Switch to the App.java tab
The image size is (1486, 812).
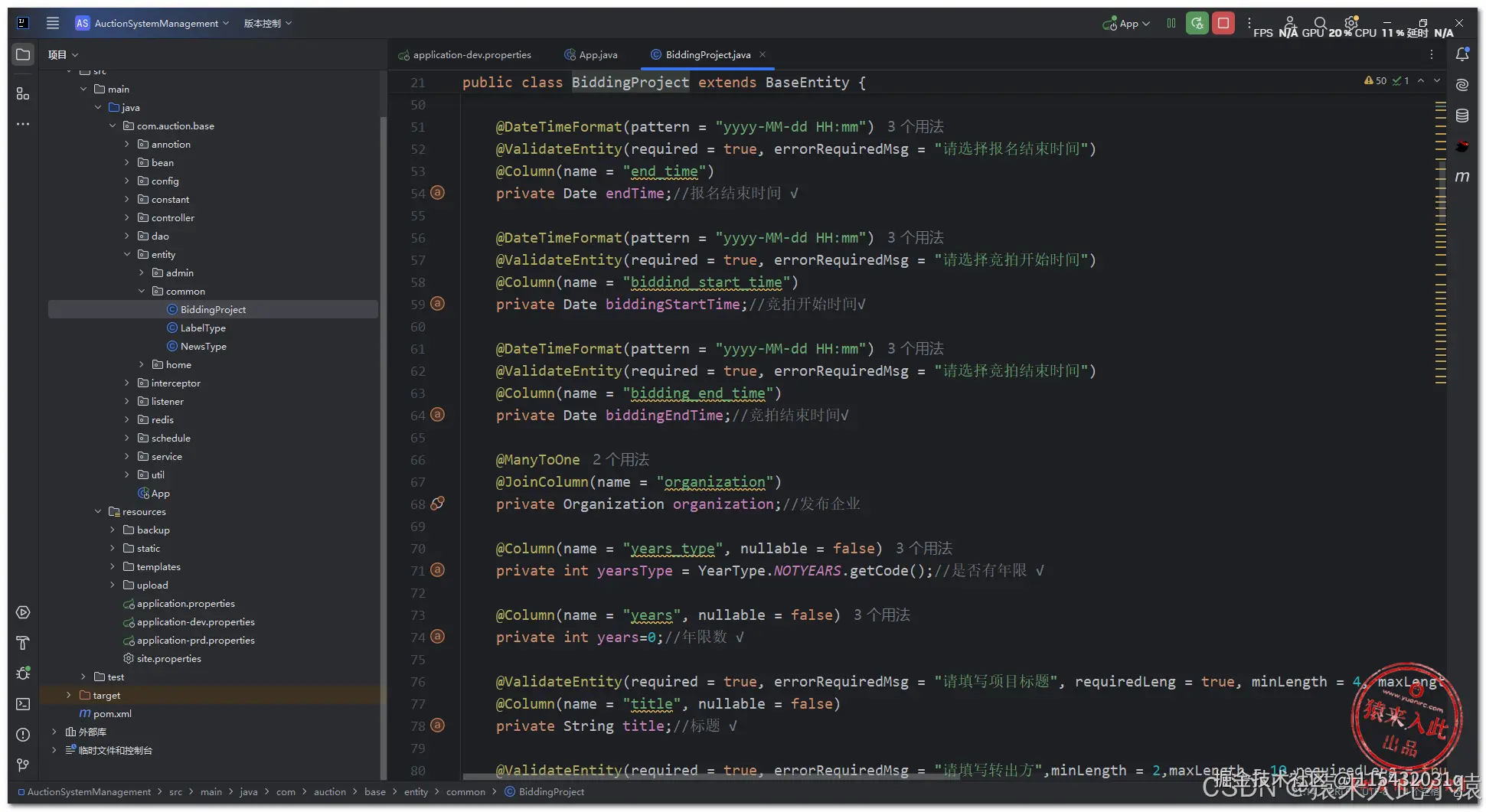[591, 54]
